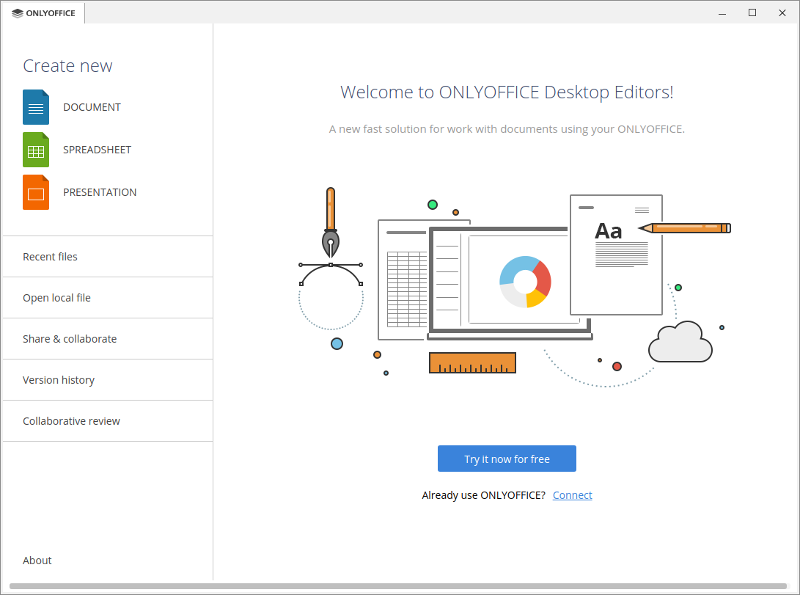Follow the Connect link

pos(572,495)
